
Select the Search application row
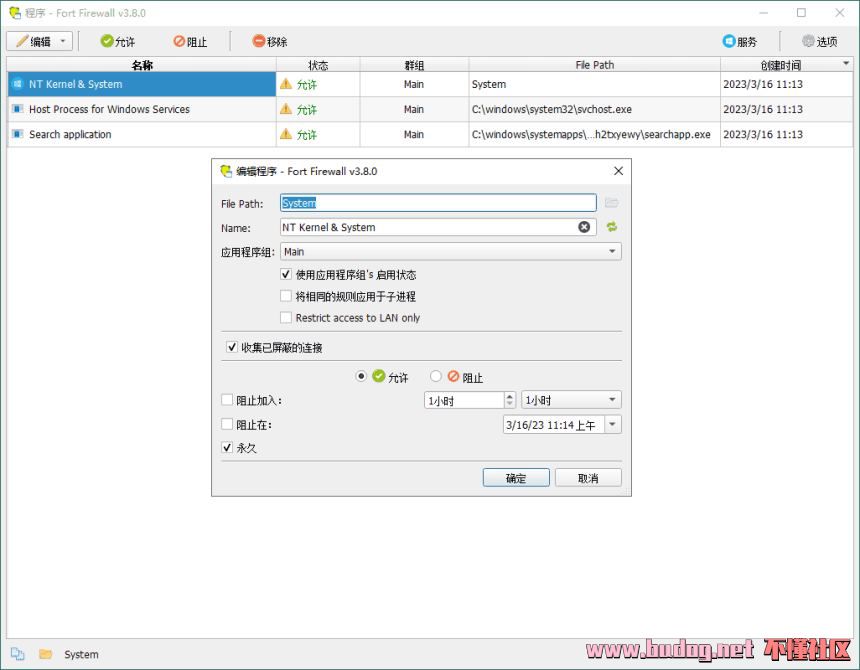point(430,134)
